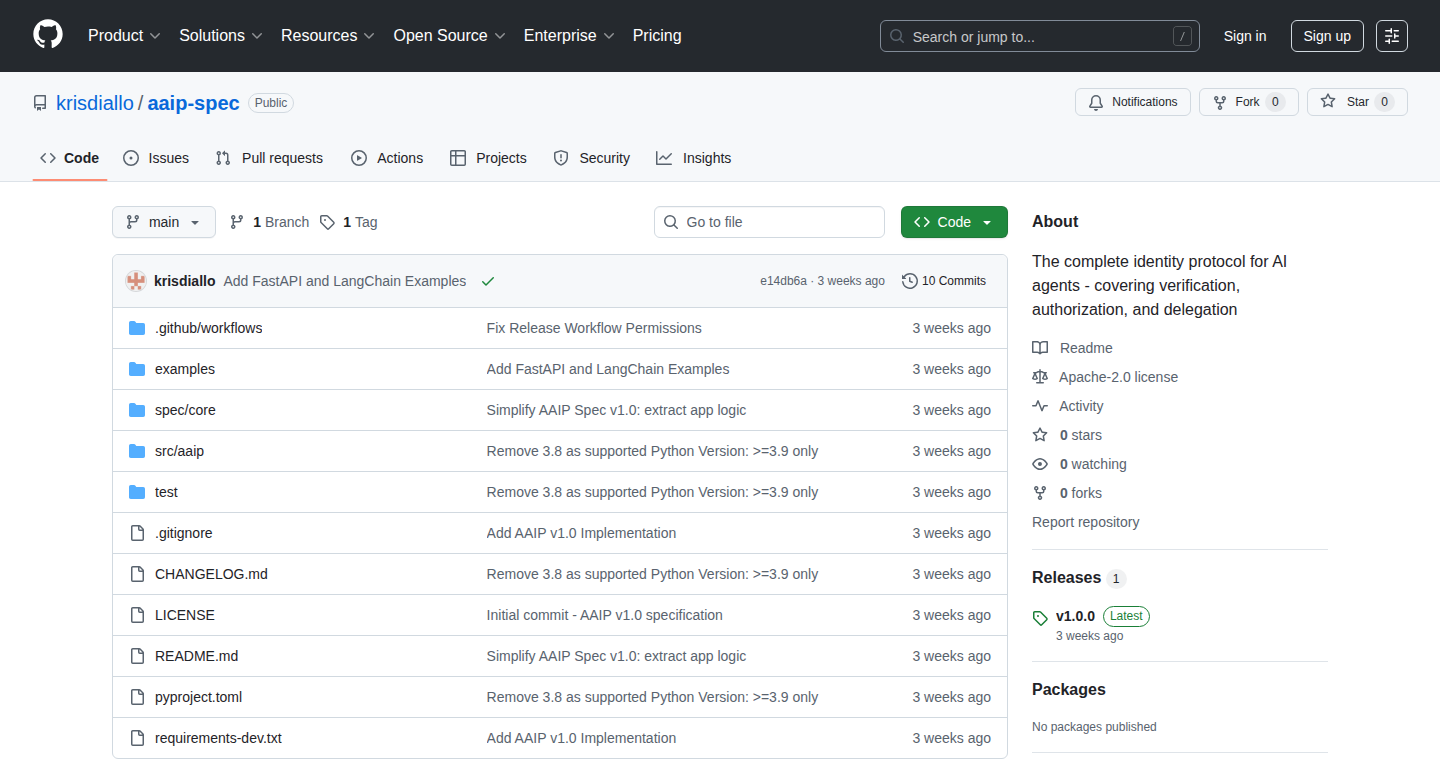Screen dimensions: 1440x761
Task: Expand the Open Source menu
Action: point(449,36)
